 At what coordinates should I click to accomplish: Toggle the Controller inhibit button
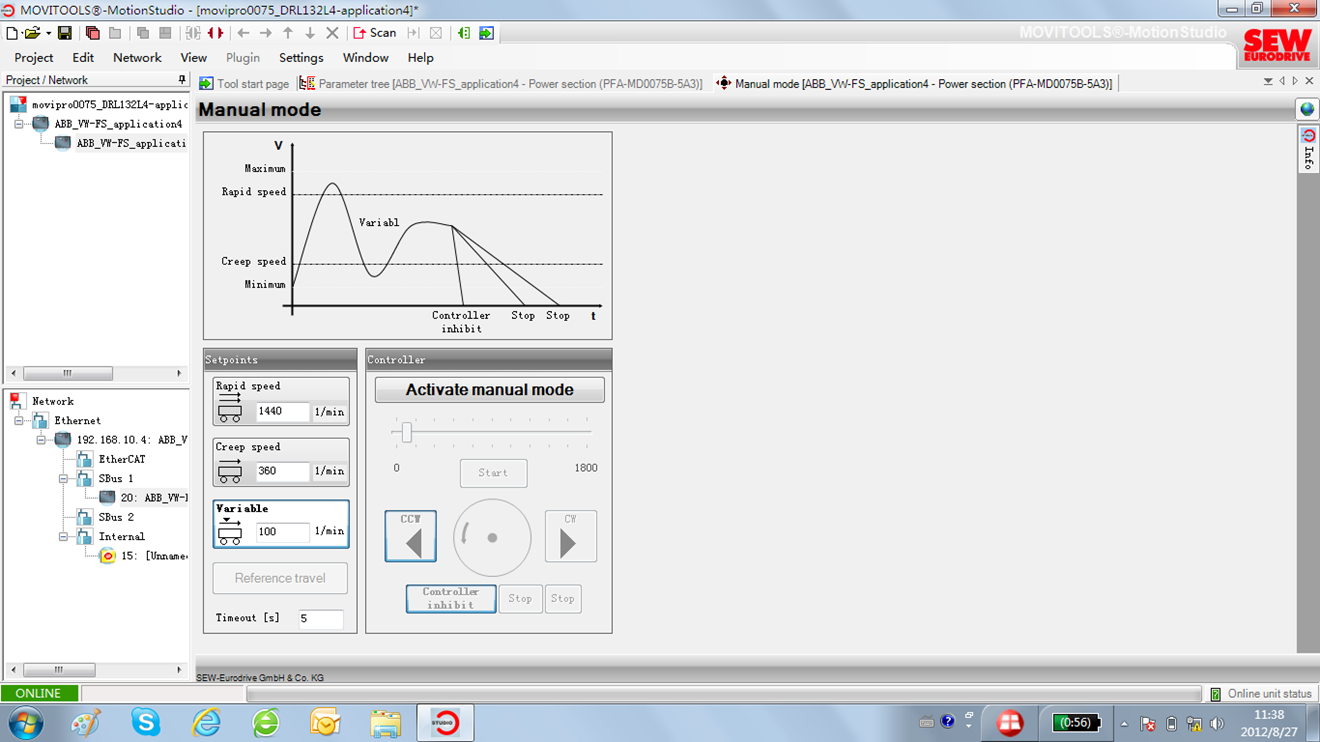[x=451, y=598]
